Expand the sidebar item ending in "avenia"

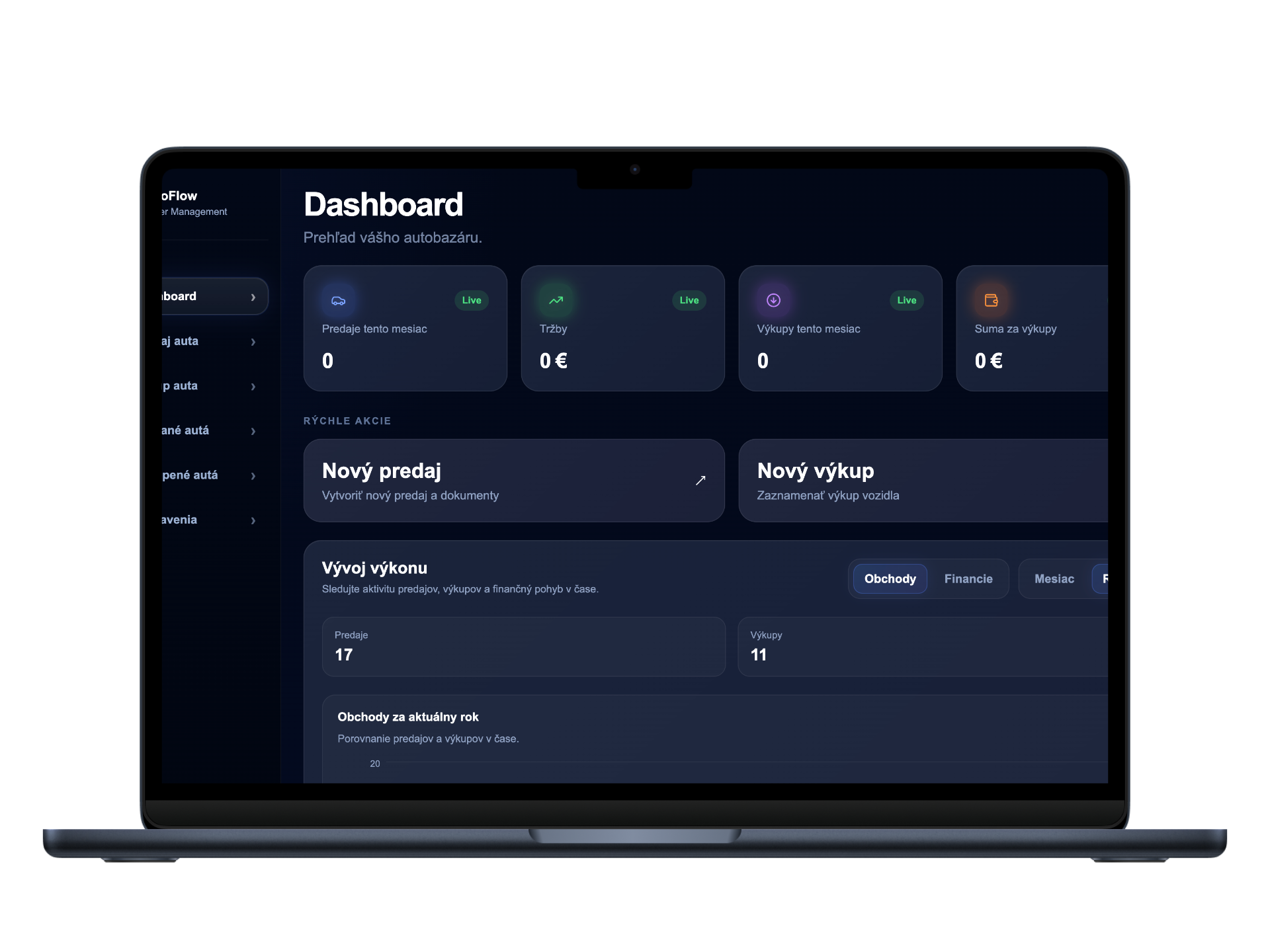click(253, 521)
